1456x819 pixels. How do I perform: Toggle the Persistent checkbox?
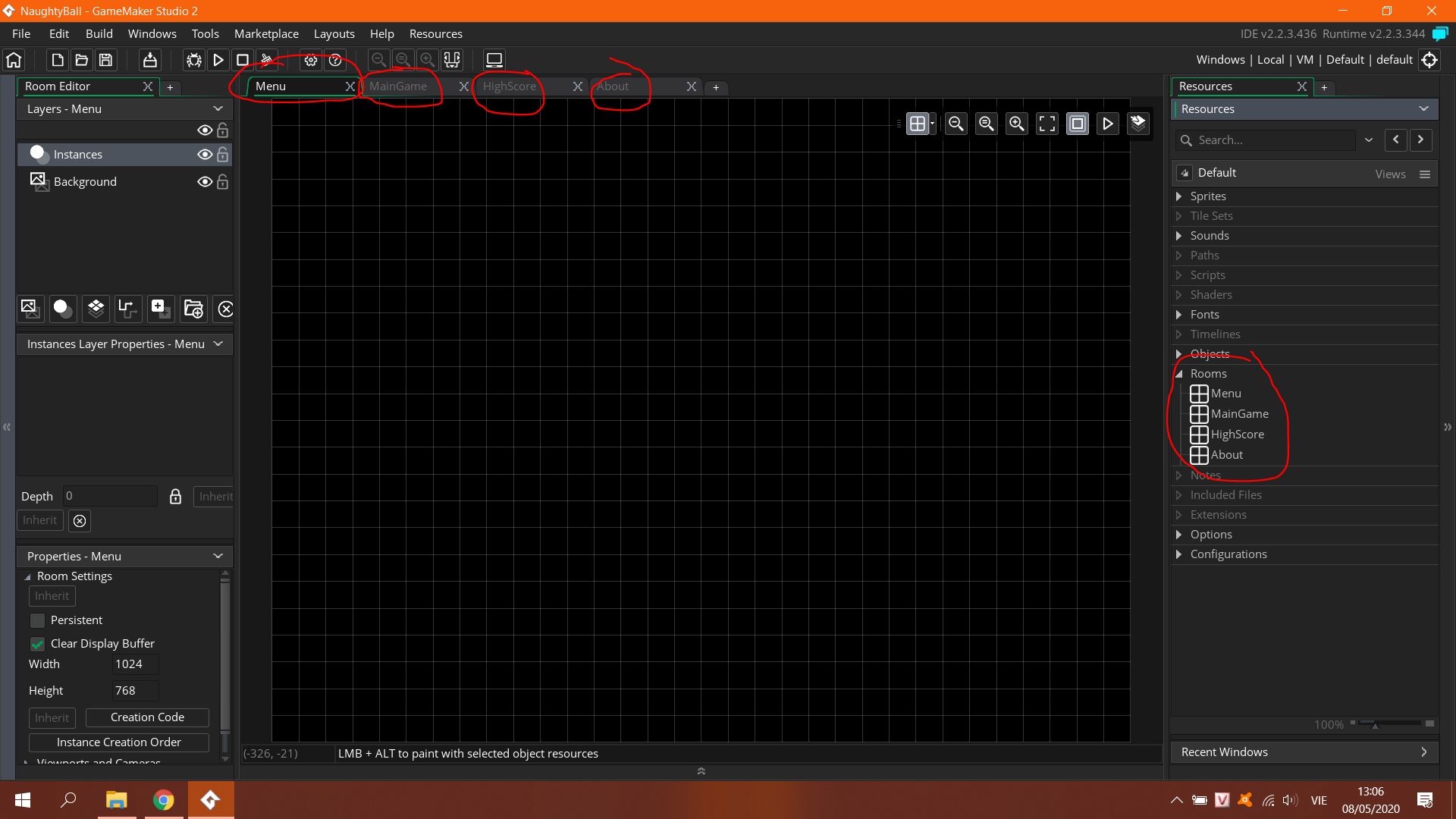pos(37,620)
